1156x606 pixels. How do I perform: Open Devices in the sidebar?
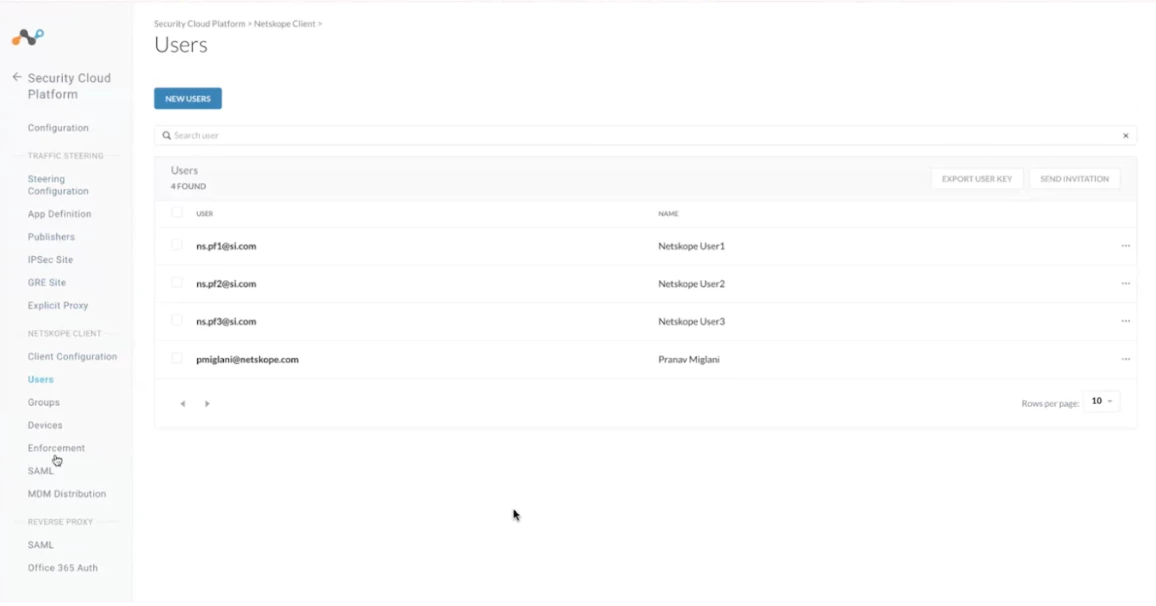coord(45,425)
